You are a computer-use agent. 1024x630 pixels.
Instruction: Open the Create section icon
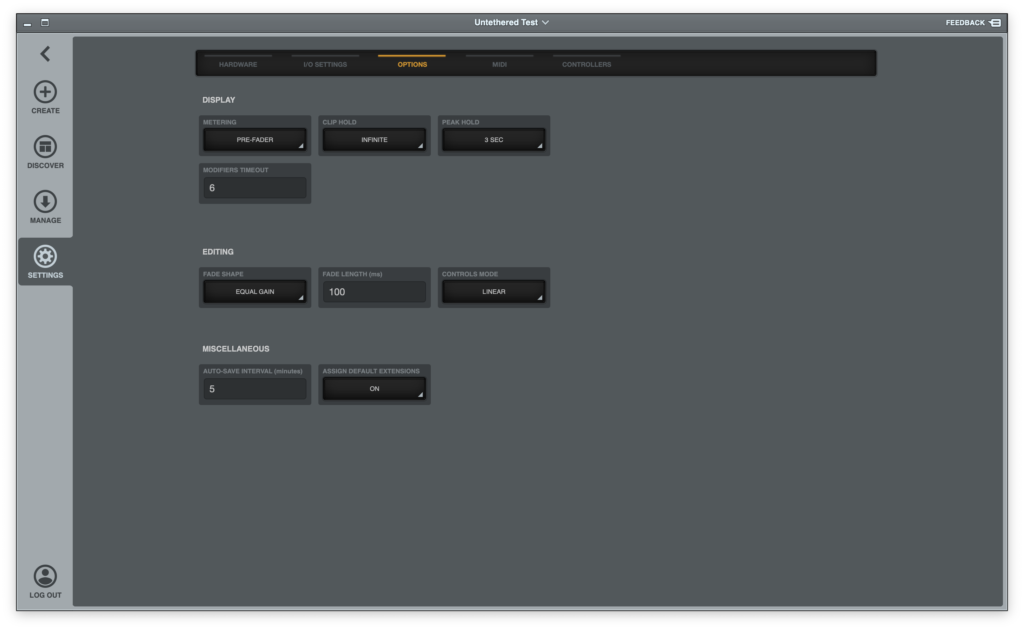pos(45,93)
